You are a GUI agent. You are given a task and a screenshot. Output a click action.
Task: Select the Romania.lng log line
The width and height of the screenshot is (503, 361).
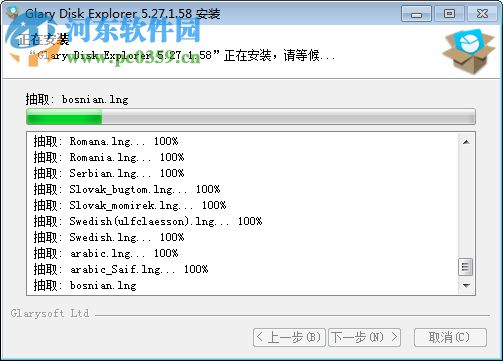click(x=109, y=157)
